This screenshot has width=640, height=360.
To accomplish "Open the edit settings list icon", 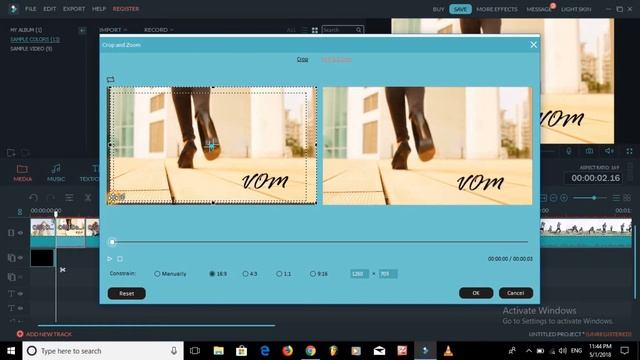I will point(69,198).
